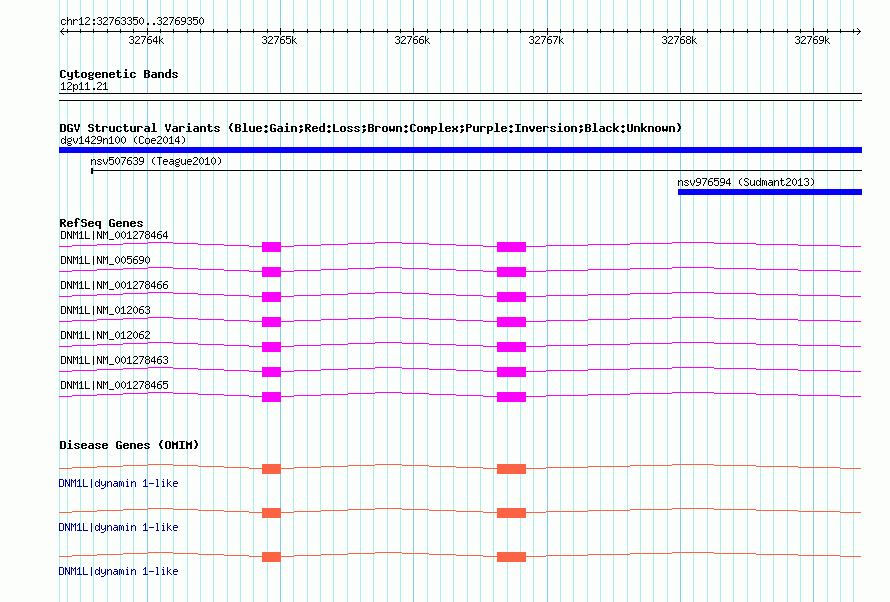Viewport: 890px width, 602px height.
Task: Click the 32768k ruler label
Action: [x=679, y=41]
